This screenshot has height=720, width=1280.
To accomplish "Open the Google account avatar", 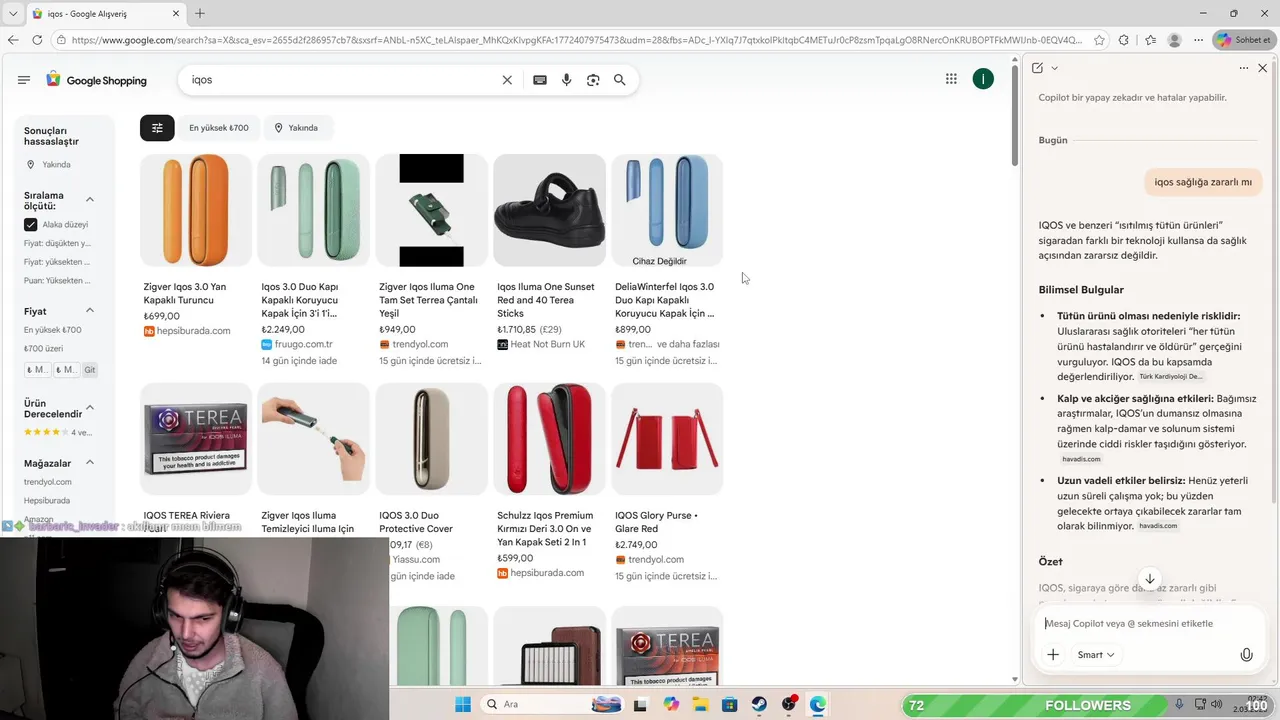I will coord(983,79).
